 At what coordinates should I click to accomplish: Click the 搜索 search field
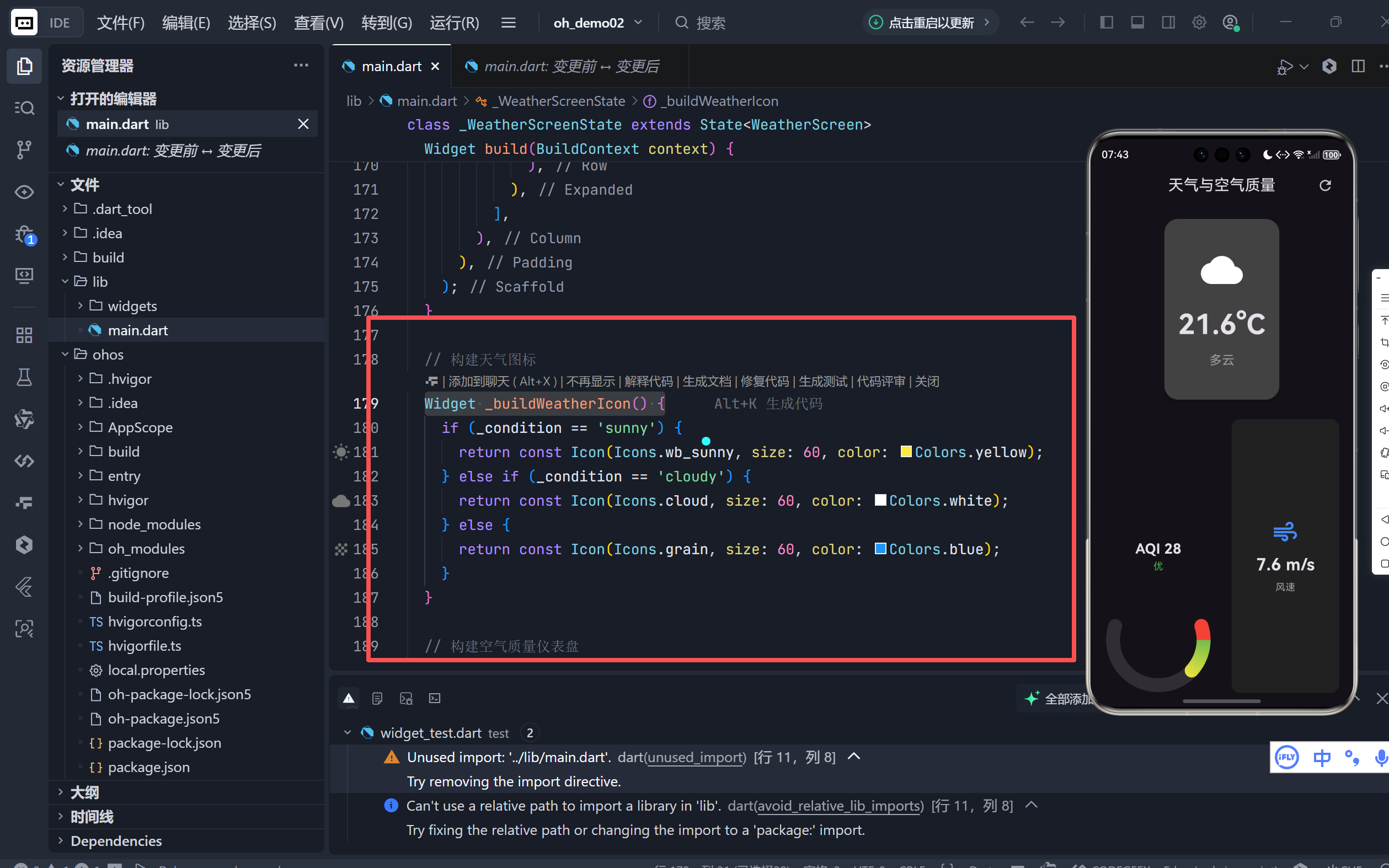tap(710, 23)
